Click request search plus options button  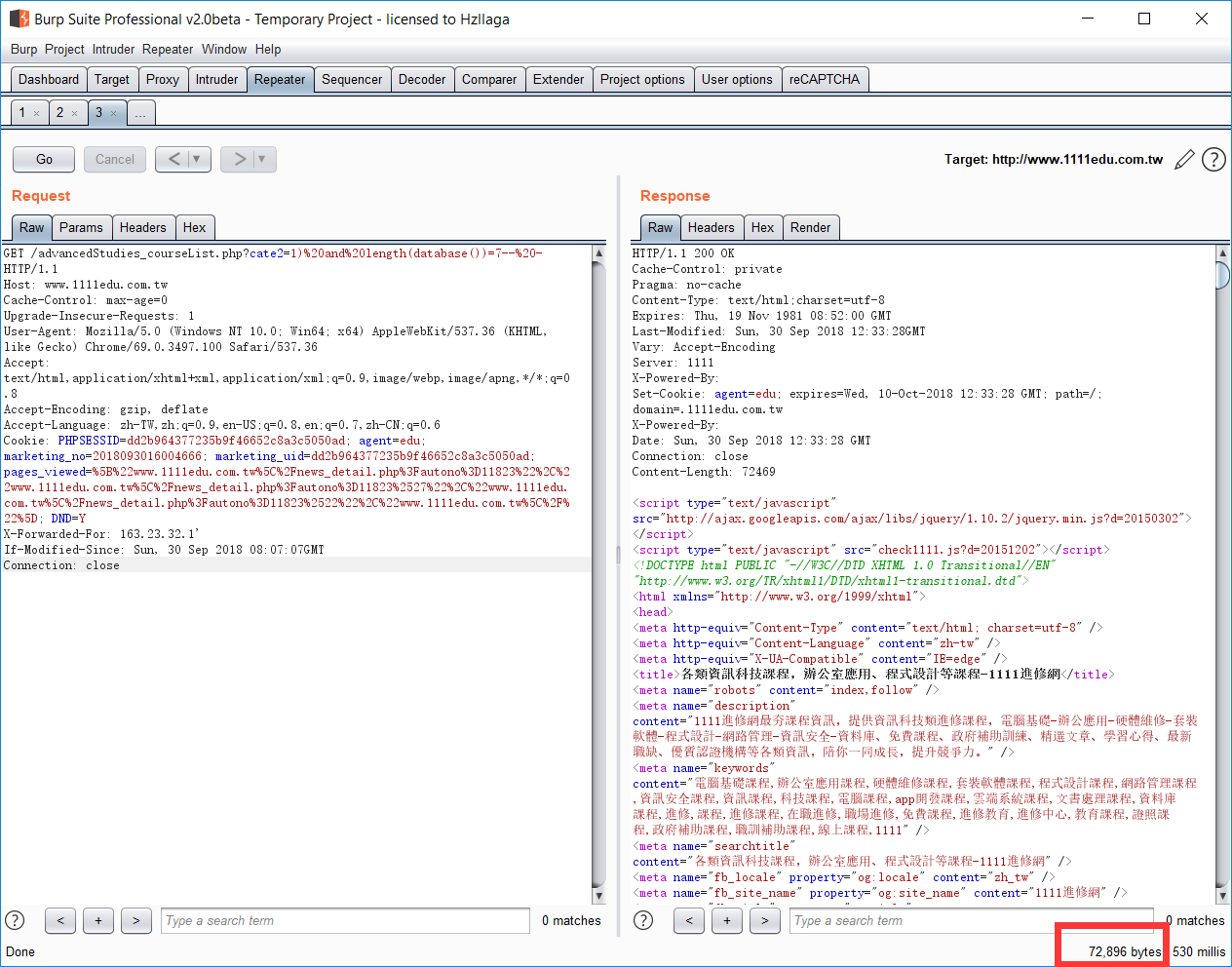coord(98,920)
